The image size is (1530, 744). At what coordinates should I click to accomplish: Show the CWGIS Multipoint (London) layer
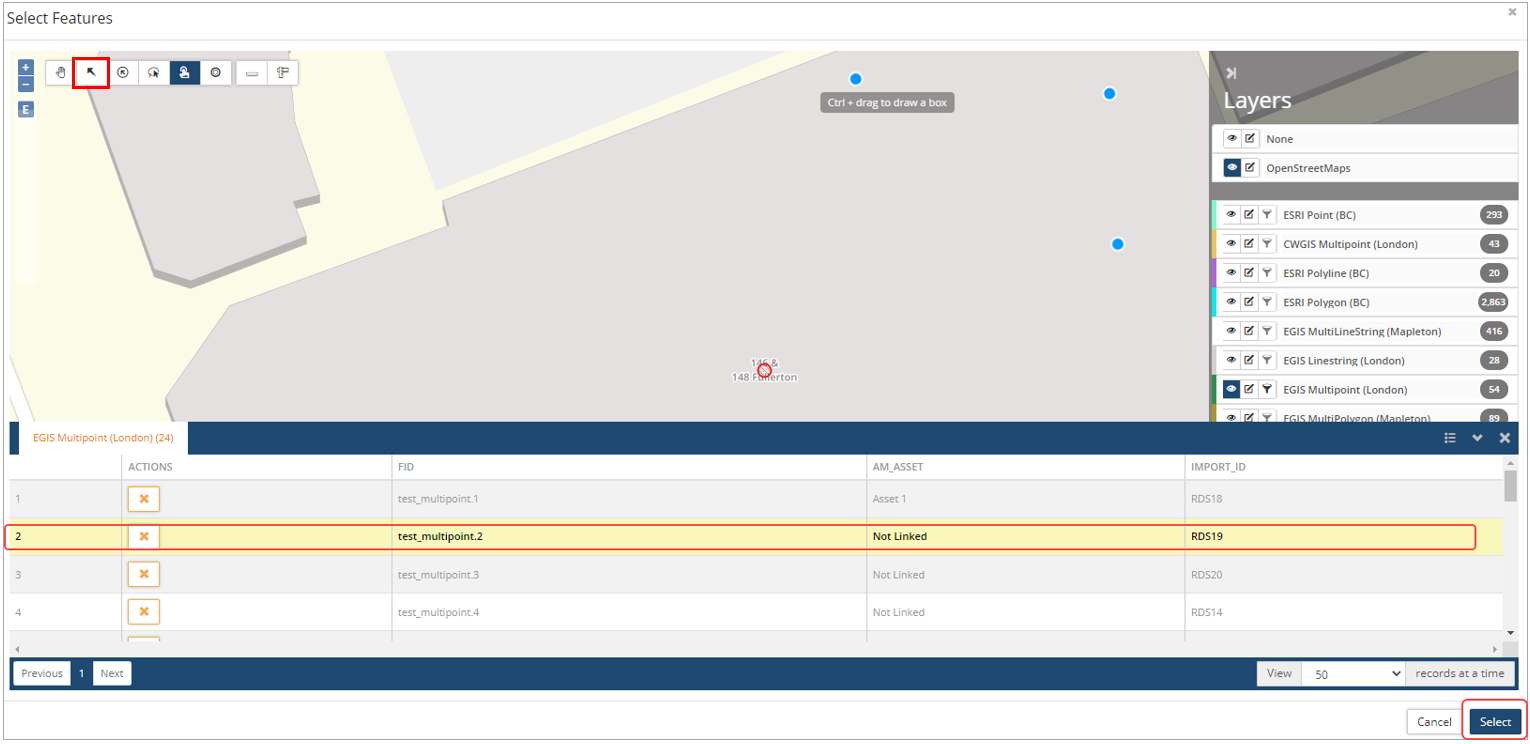pyautogui.click(x=1232, y=244)
